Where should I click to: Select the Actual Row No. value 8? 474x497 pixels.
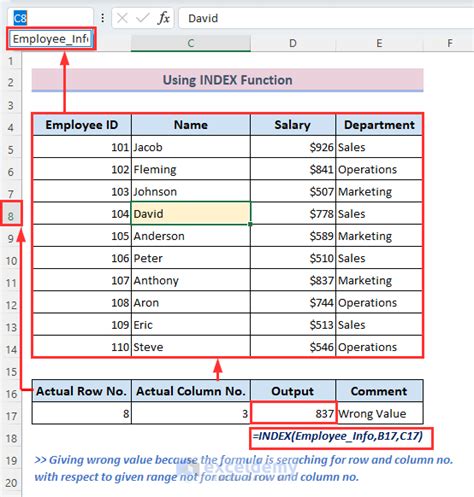(x=82, y=413)
